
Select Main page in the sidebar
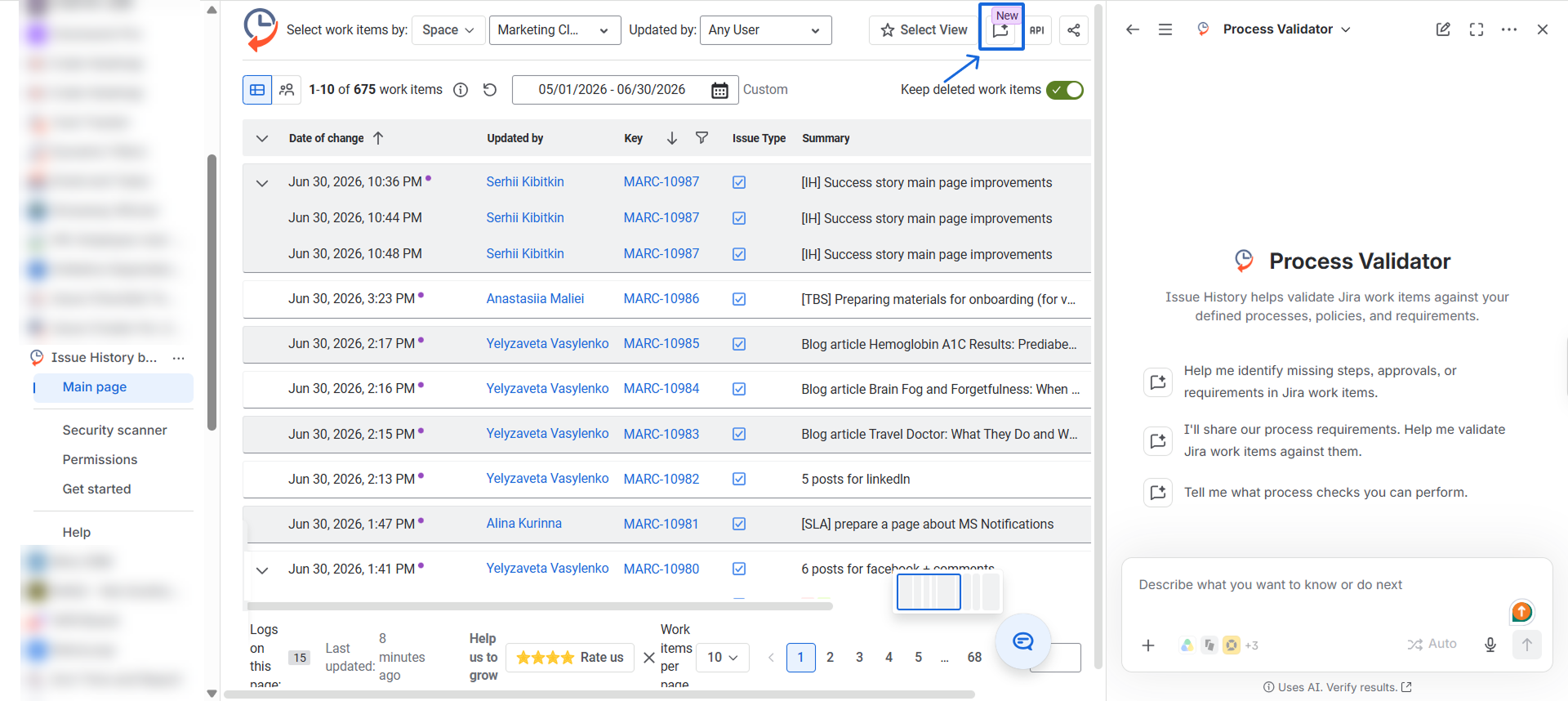tap(113, 387)
